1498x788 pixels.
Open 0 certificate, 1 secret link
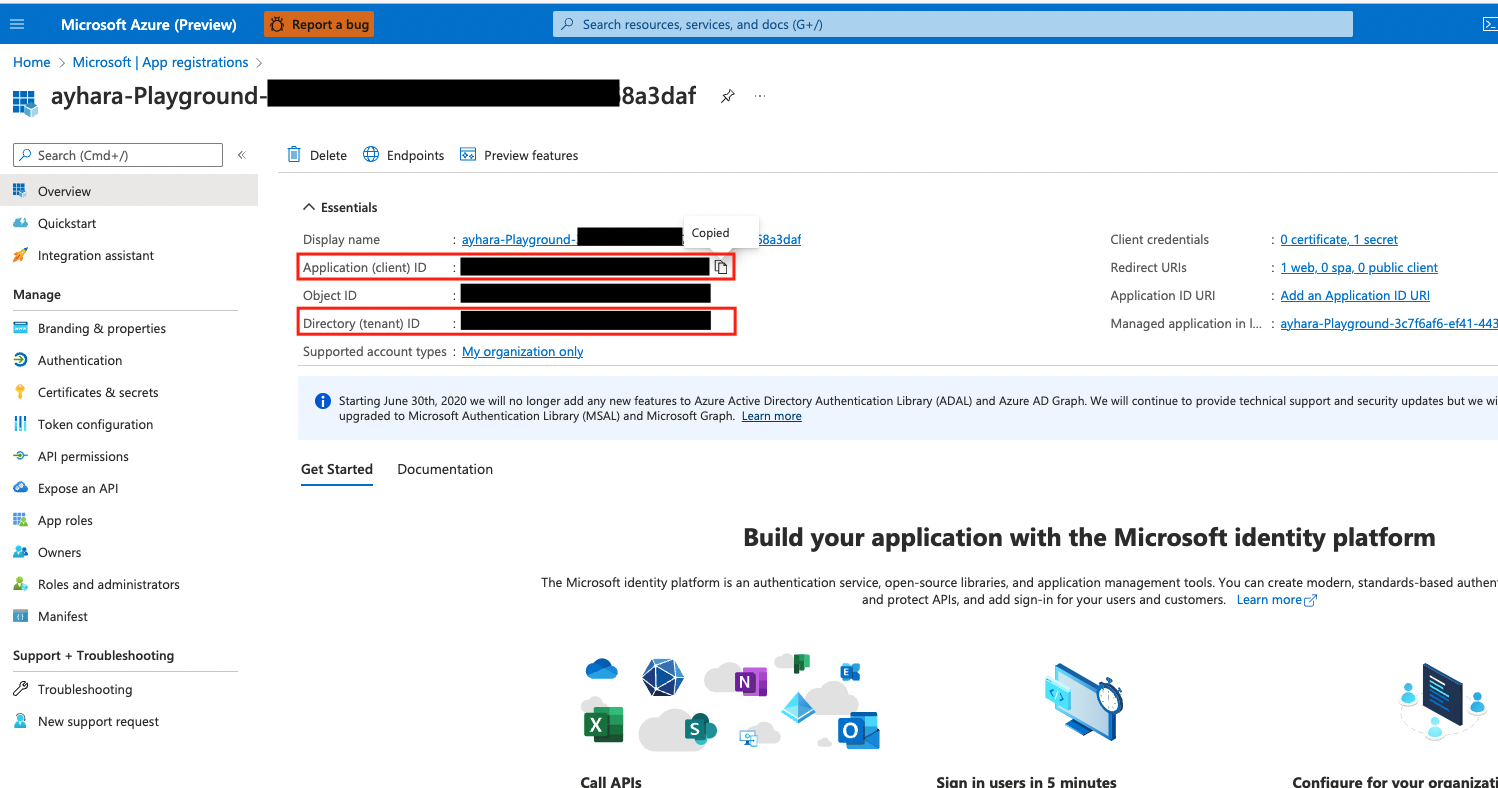[1339, 239]
